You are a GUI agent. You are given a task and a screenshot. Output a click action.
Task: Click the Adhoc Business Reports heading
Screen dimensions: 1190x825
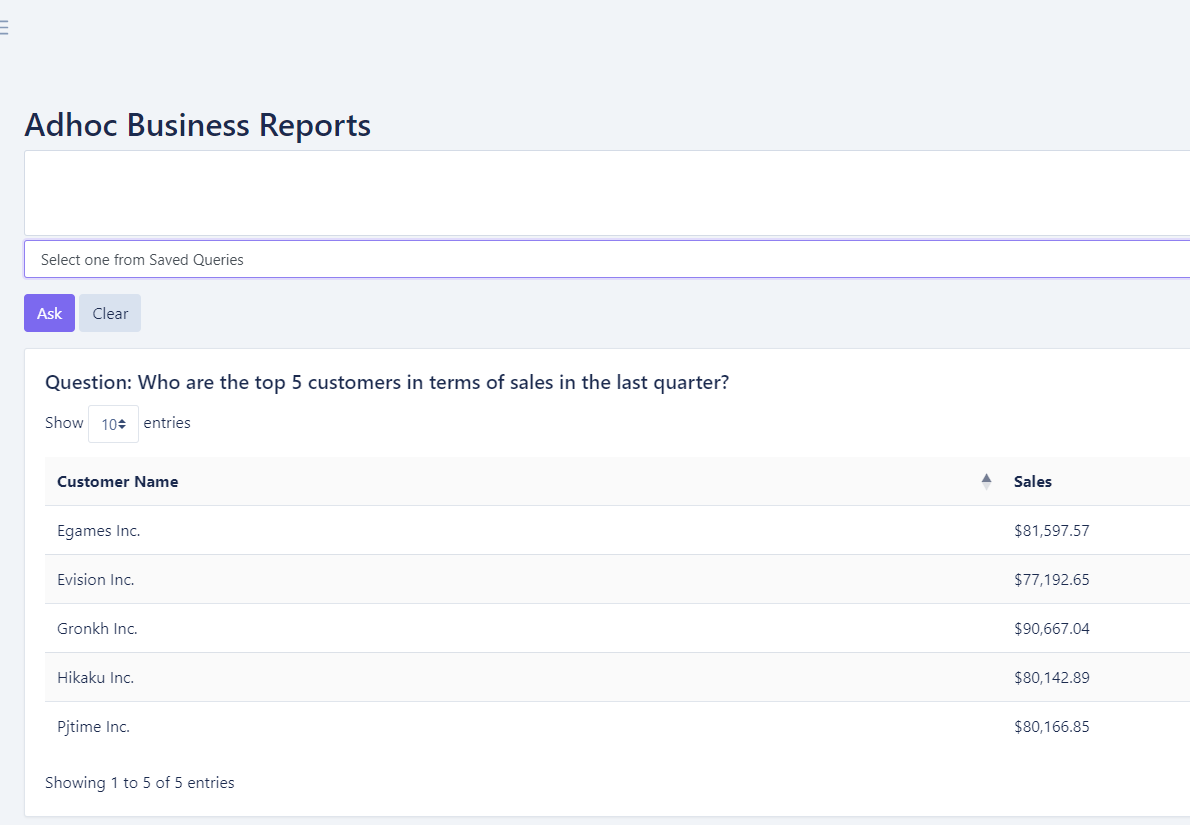point(198,126)
